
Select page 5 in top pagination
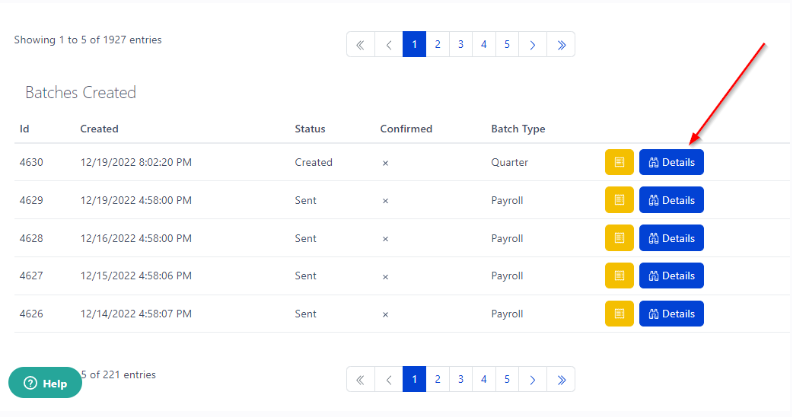(x=508, y=44)
